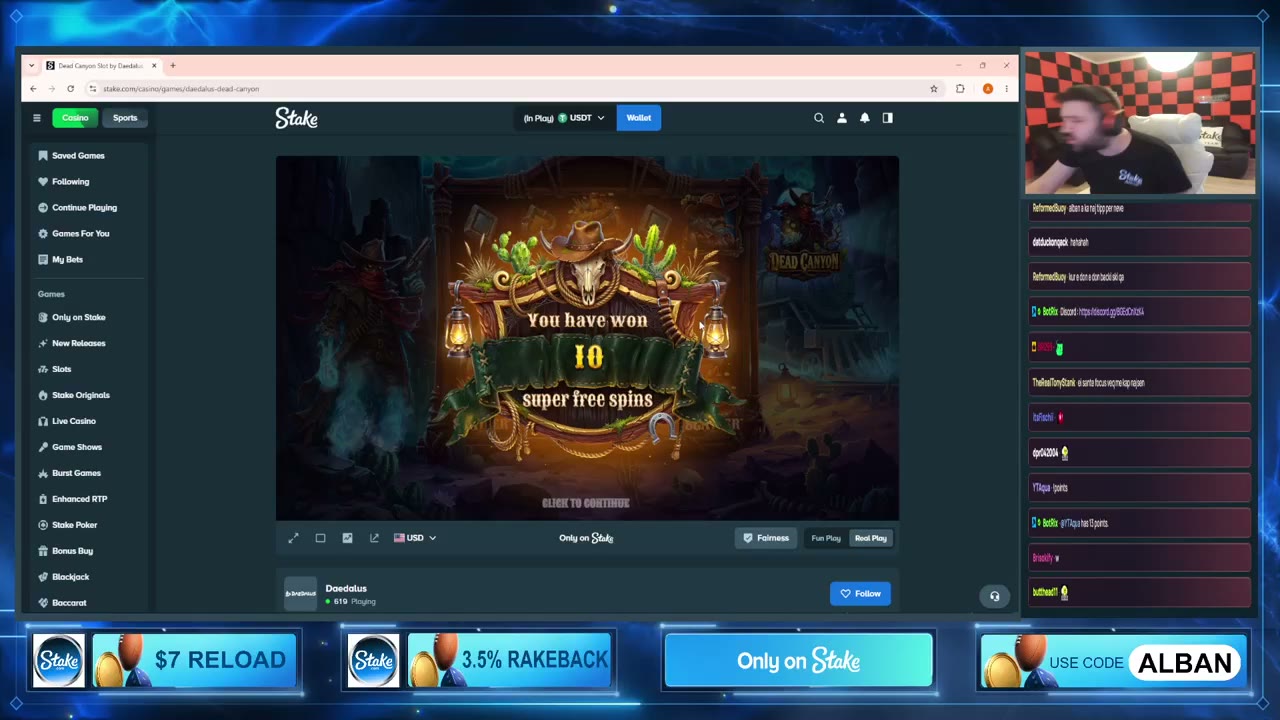Pop out the game with popout icon
1280x720 pixels.
point(374,538)
